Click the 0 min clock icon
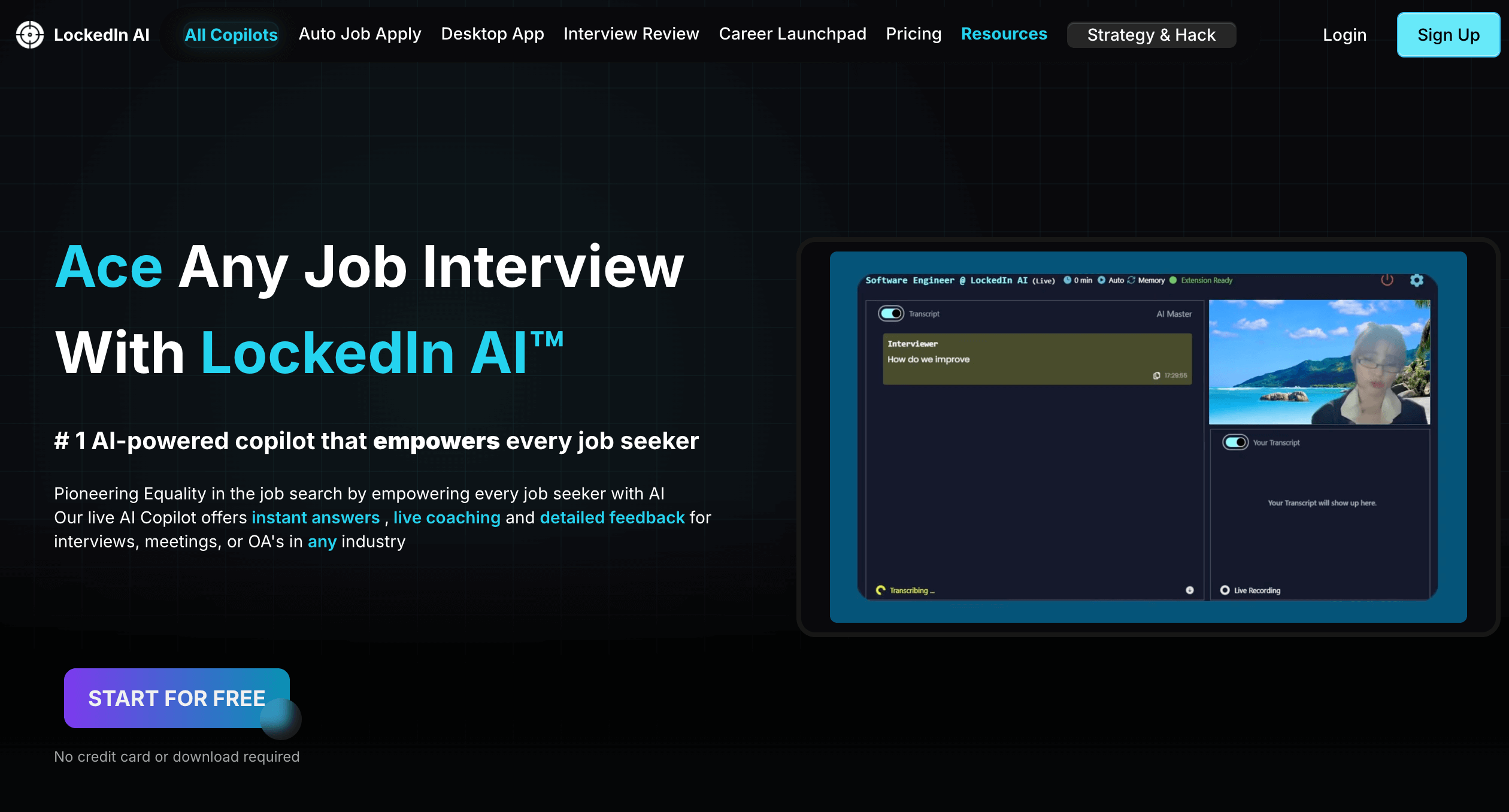 tap(1067, 280)
